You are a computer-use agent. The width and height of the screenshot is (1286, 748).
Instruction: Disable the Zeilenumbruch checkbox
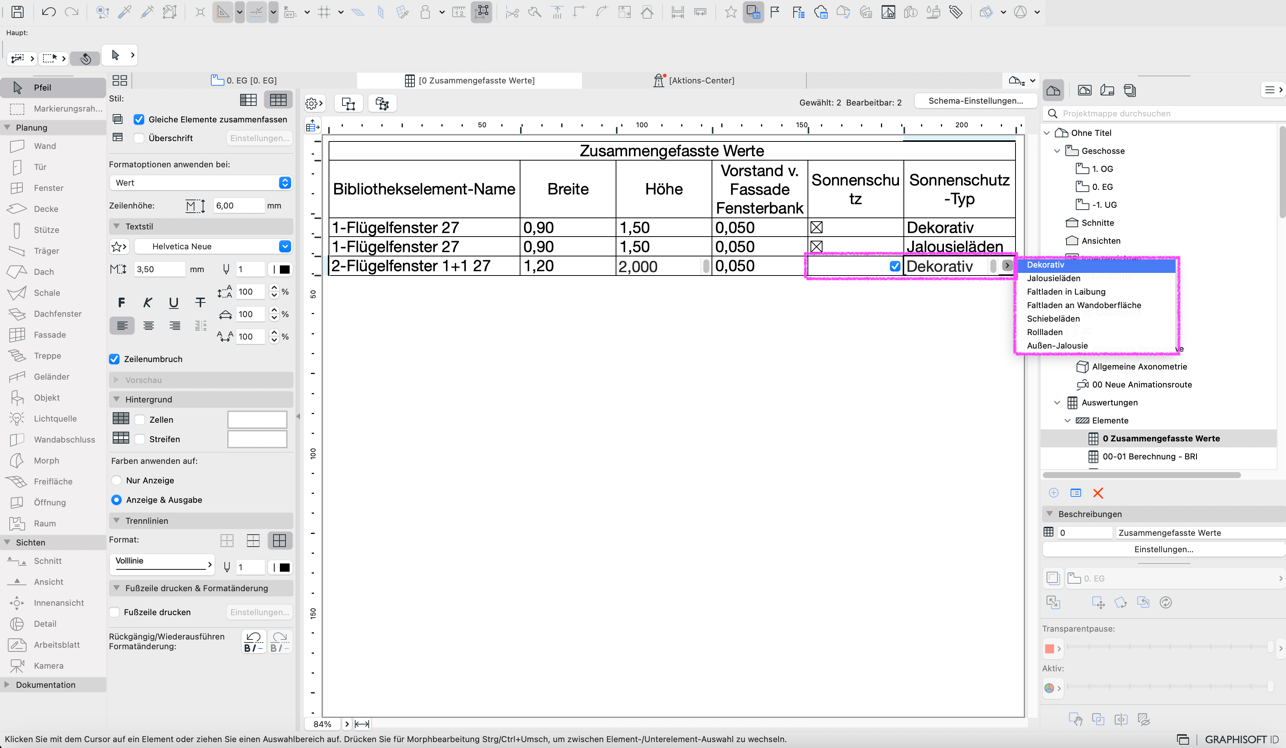[115, 359]
